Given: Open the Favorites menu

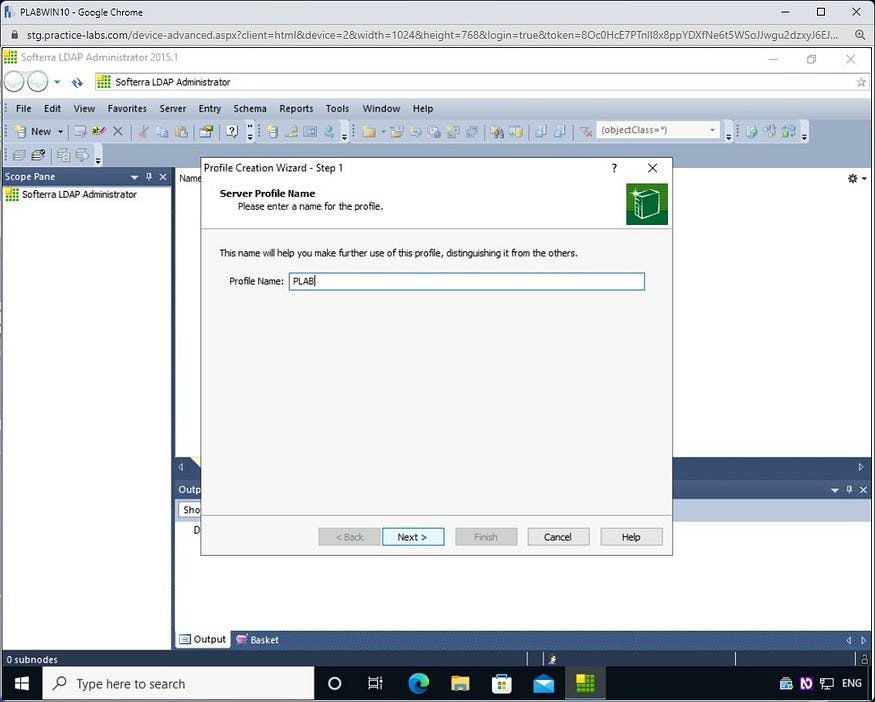Looking at the screenshot, I should (127, 108).
